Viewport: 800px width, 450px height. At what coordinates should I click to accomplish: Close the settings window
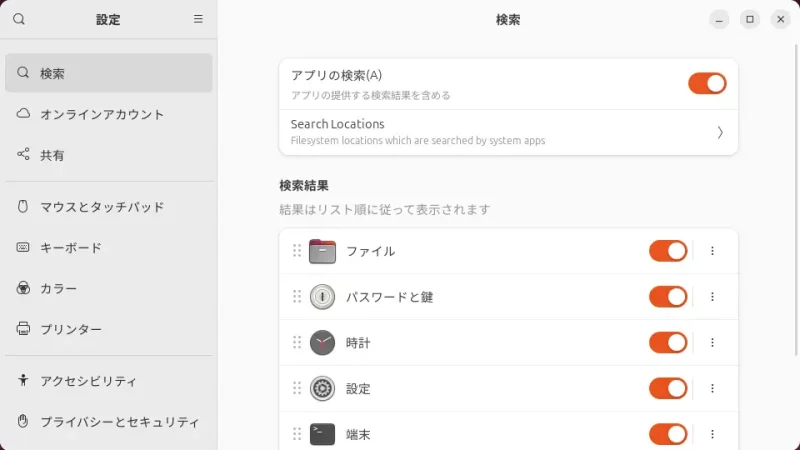(x=781, y=19)
